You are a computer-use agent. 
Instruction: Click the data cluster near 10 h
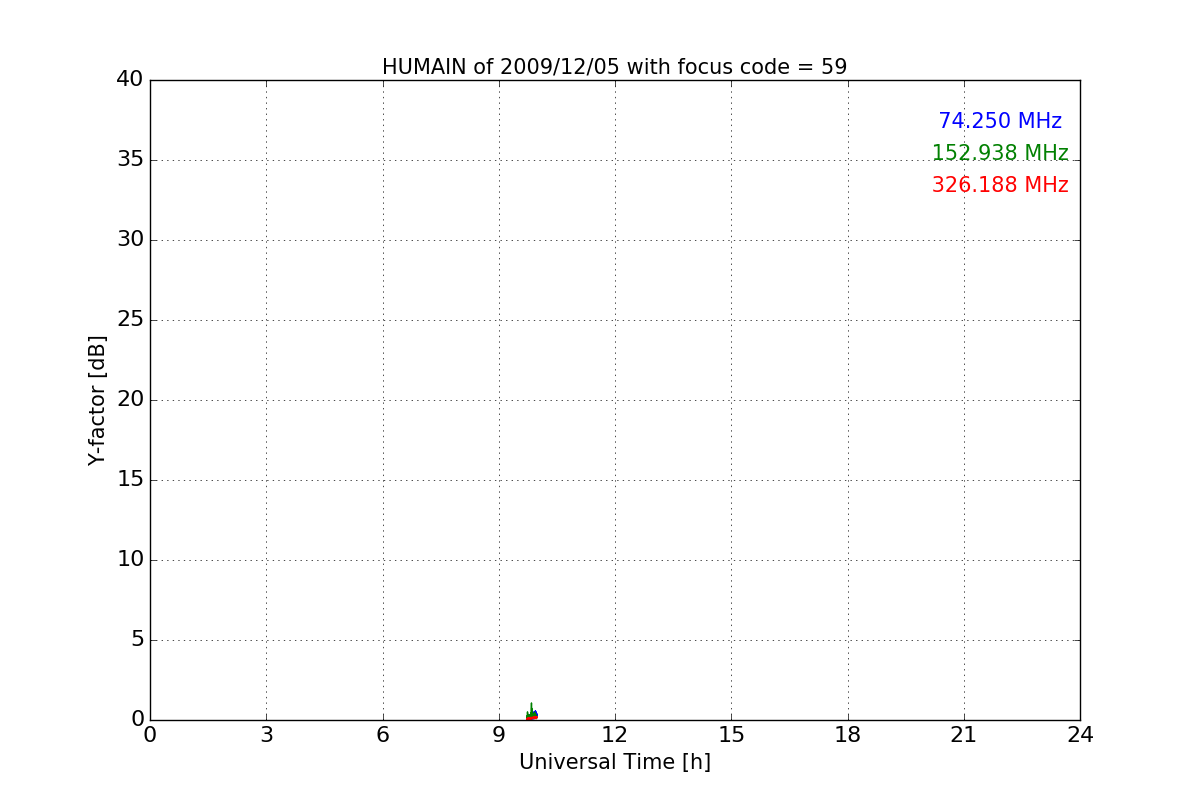[531, 713]
